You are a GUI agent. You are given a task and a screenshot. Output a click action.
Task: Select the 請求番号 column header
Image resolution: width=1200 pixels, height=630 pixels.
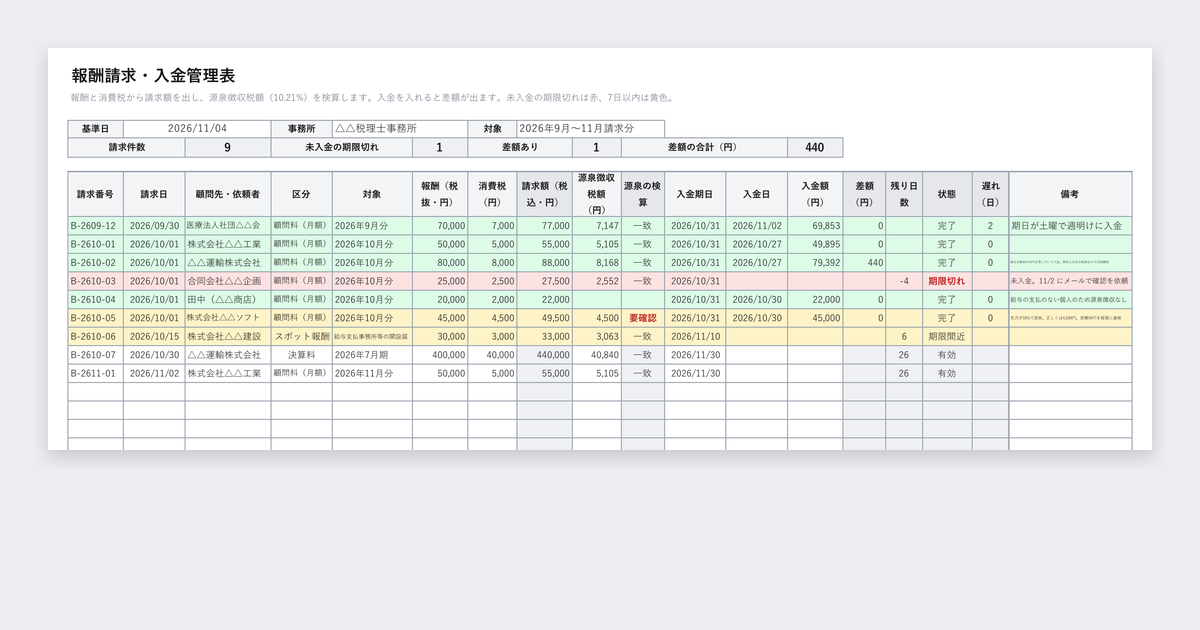click(95, 194)
